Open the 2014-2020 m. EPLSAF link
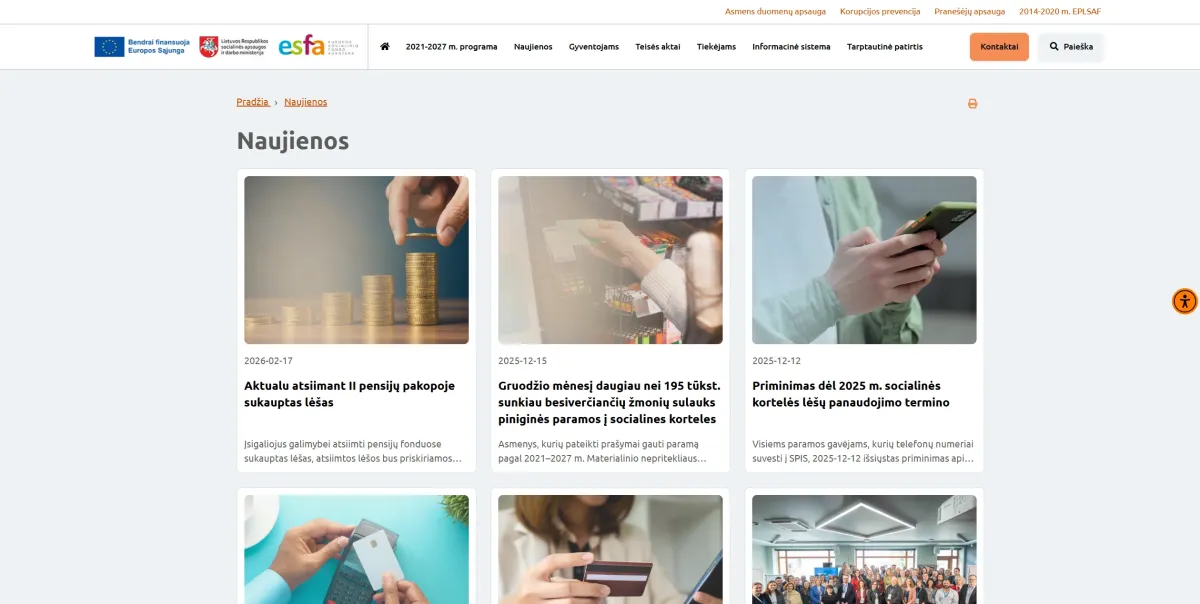The image size is (1200, 604). click(x=1060, y=12)
